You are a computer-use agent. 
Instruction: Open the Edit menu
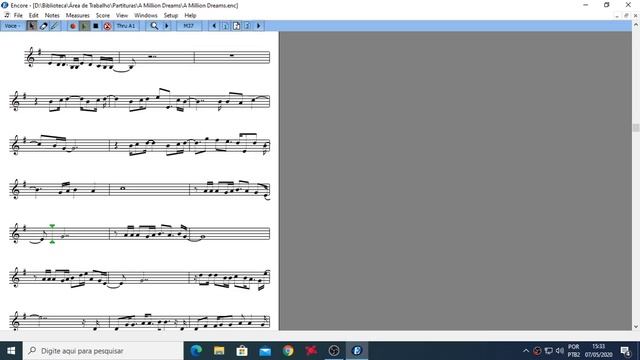(33, 15)
